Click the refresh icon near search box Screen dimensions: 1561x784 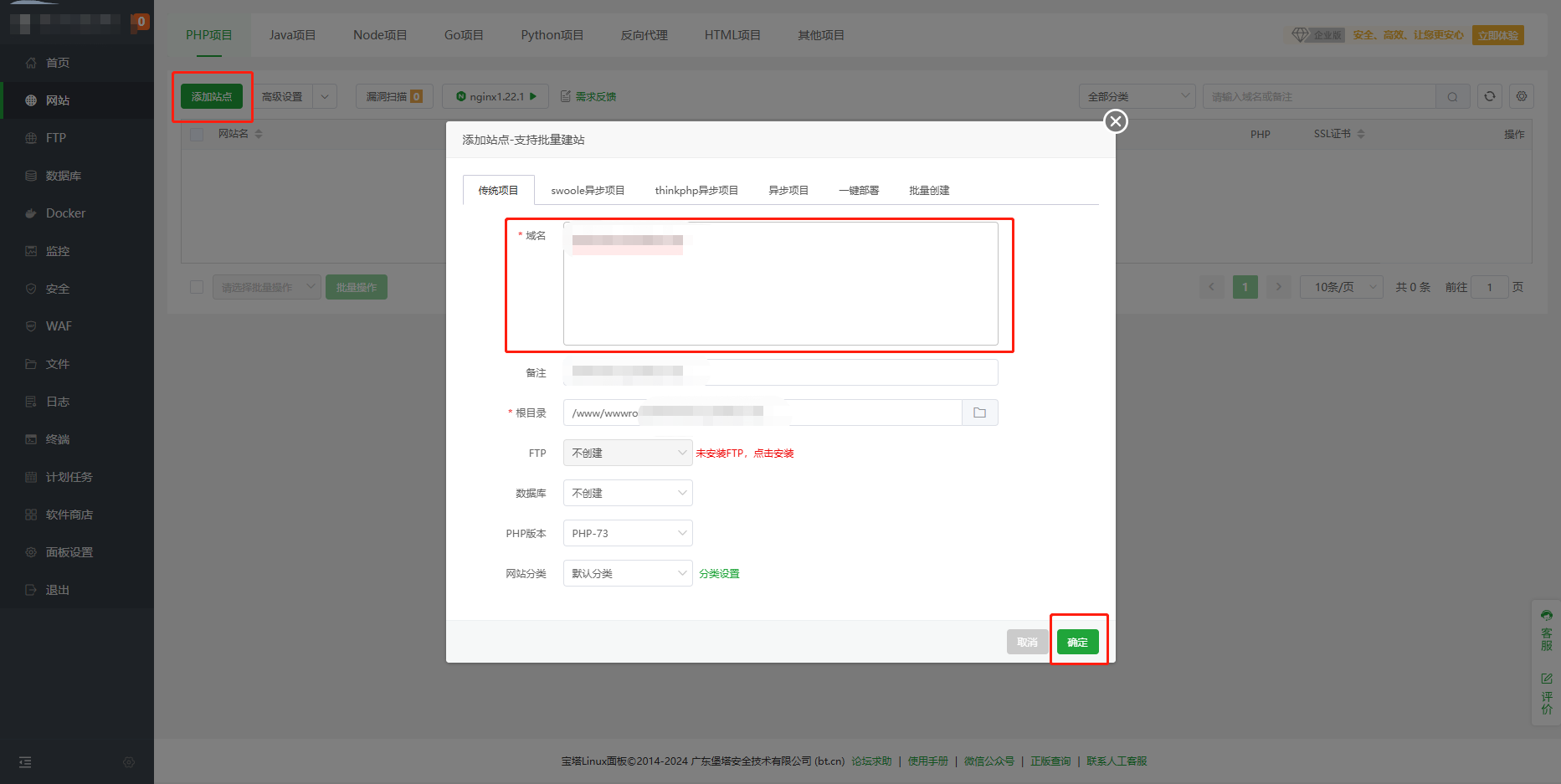[x=1489, y=96]
